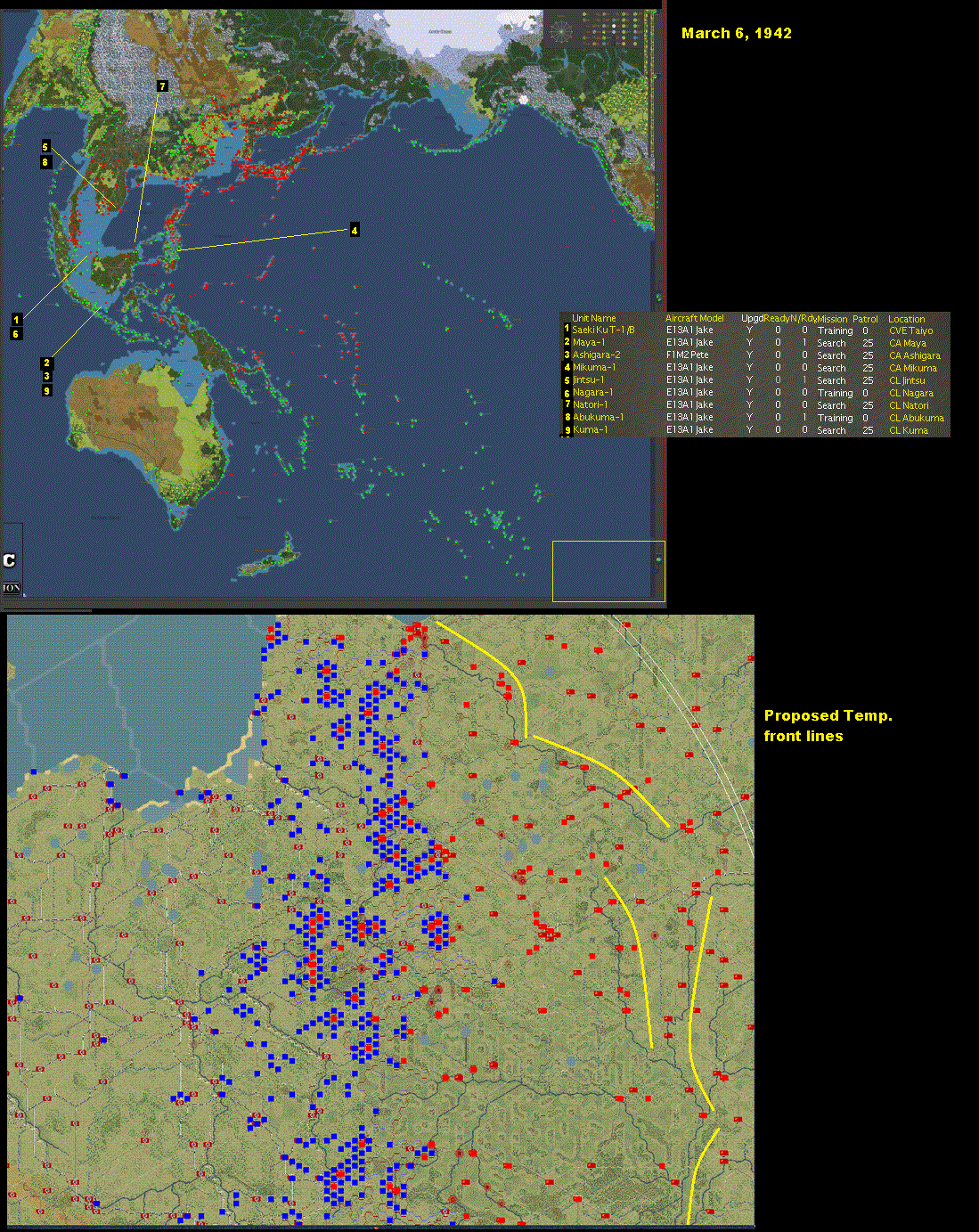This screenshot has width=979, height=1232.
Task: Click Training mission in the Nagara-1 row
Action: click(835, 393)
